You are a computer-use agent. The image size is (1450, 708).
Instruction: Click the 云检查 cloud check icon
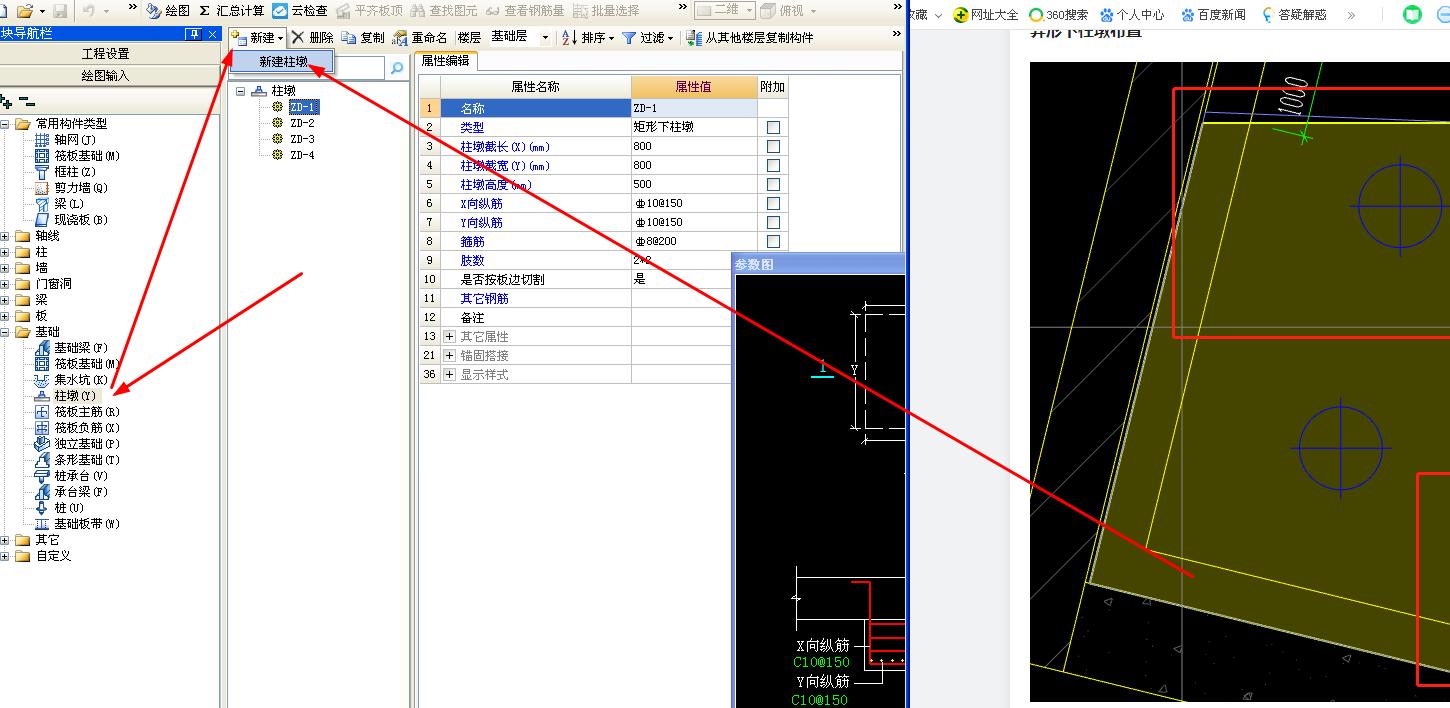[280, 11]
